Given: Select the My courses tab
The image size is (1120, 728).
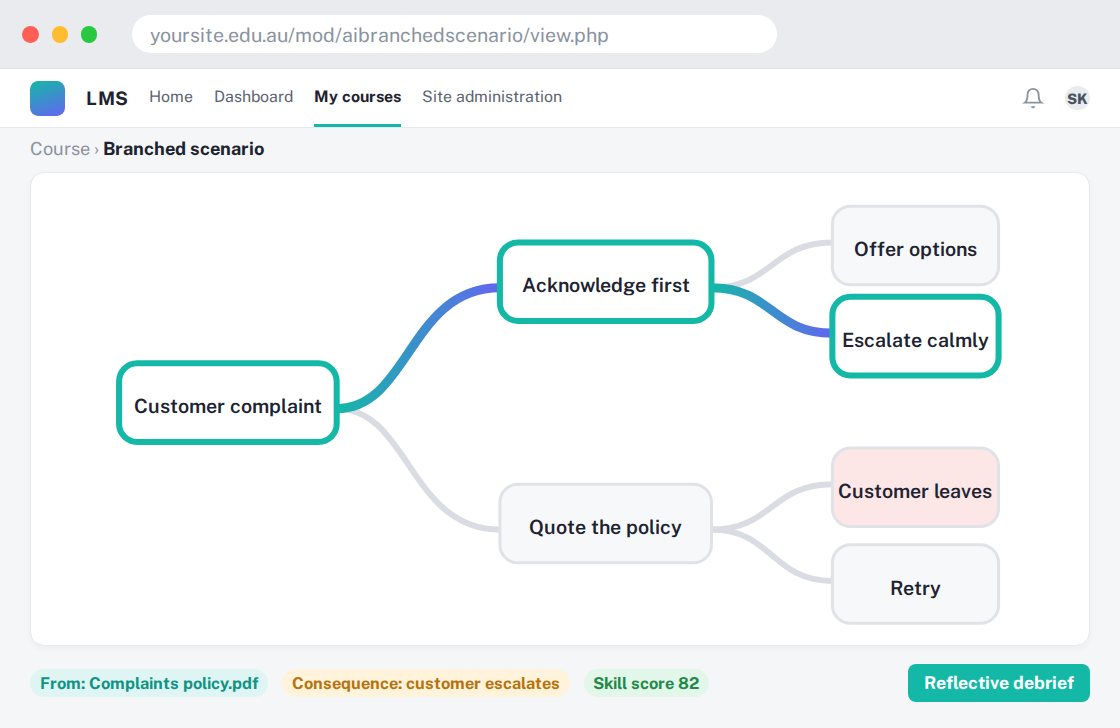Looking at the screenshot, I should (x=357, y=96).
